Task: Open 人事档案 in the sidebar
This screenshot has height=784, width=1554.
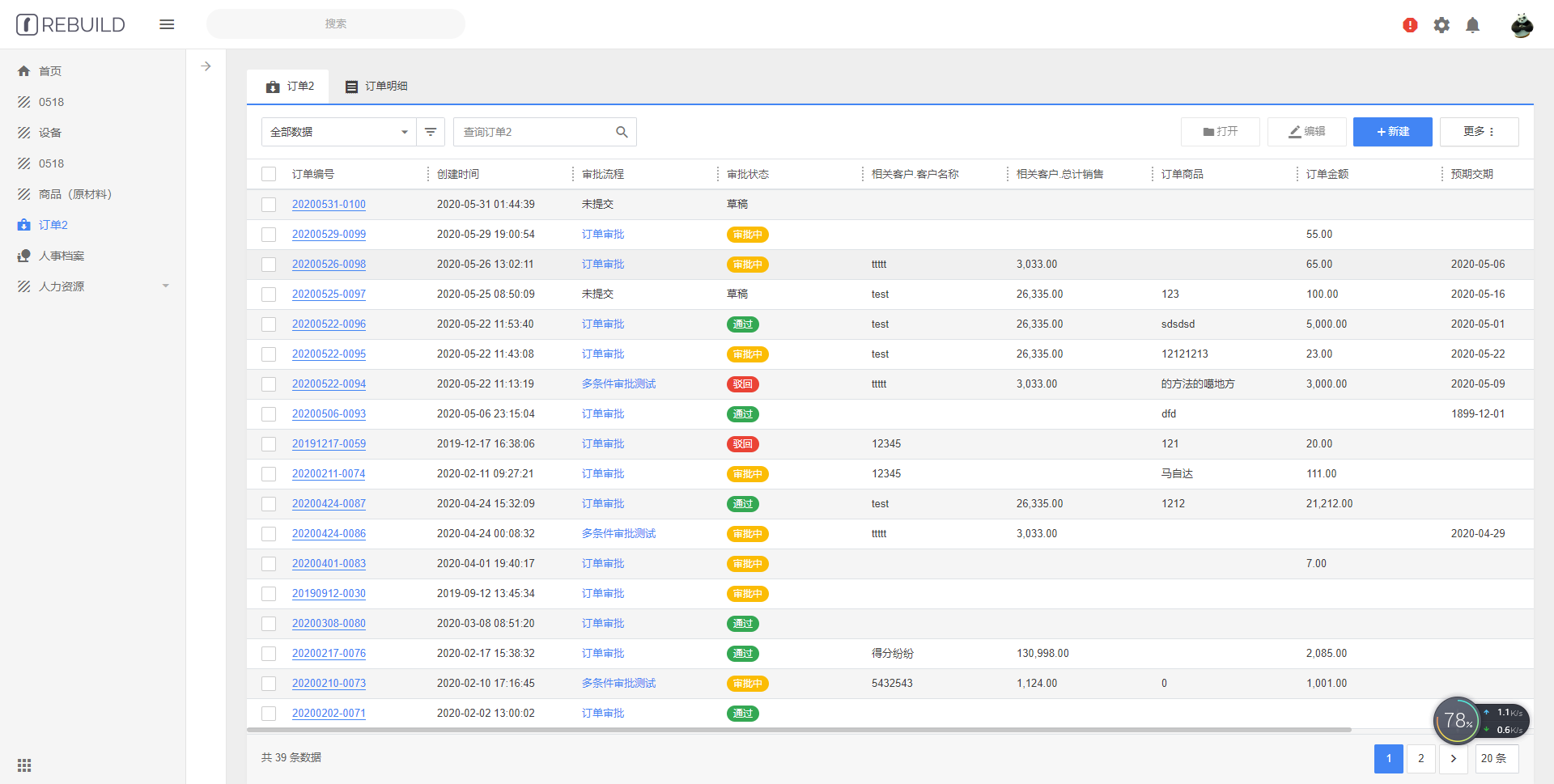Action: [x=62, y=256]
